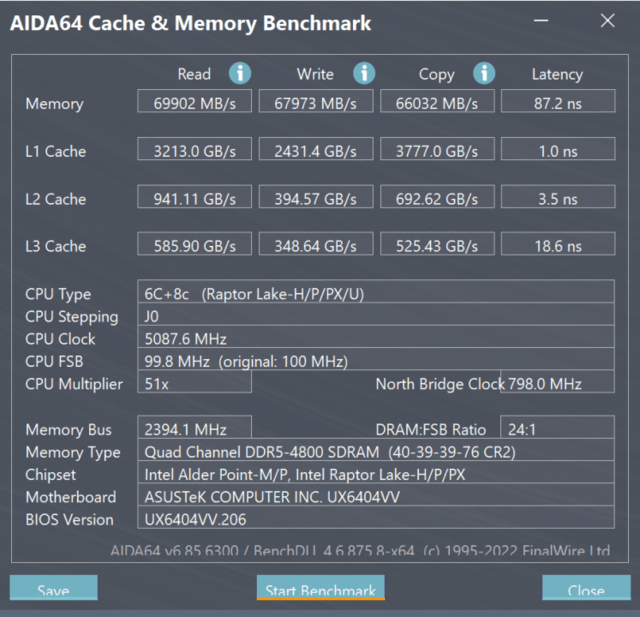This screenshot has width=640, height=617.
Task: Close the benchmark dialog with Close button
Action: pos(586,590)
